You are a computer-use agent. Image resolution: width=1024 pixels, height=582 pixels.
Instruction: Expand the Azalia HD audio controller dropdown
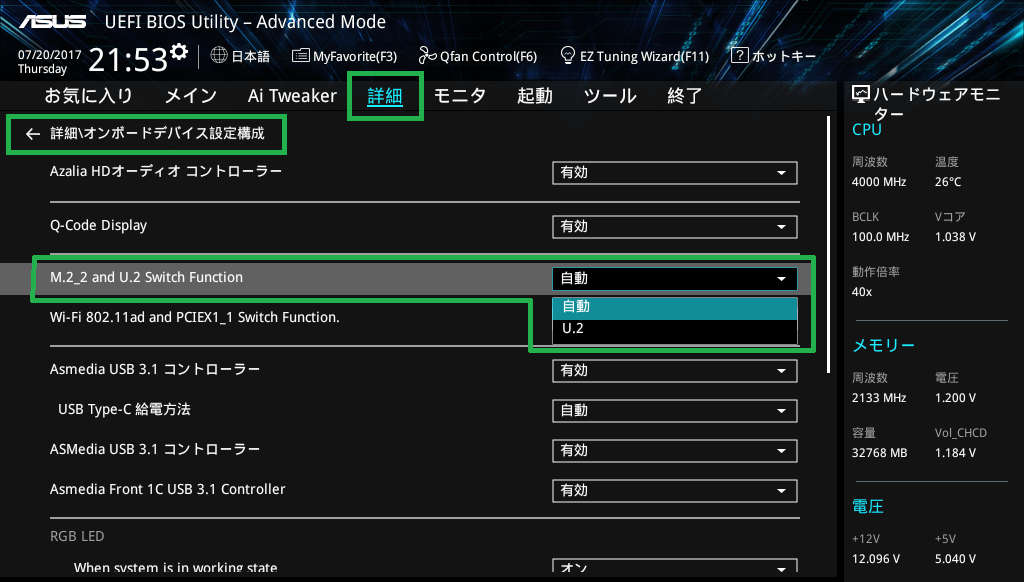coord(675,172)
